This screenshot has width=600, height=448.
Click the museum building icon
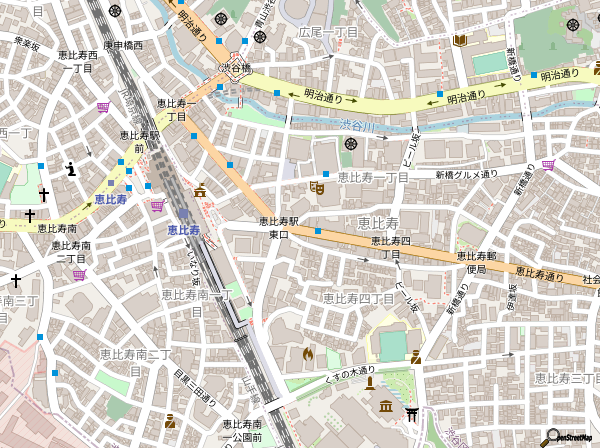coord(386,405)
